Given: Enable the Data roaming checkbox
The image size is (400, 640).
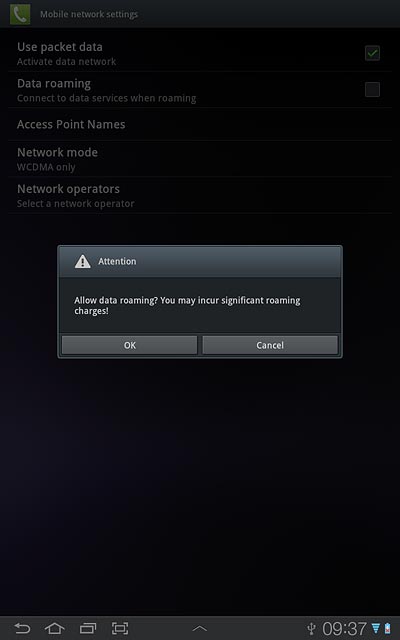Looking at the screenshot, I should point(372,89).
